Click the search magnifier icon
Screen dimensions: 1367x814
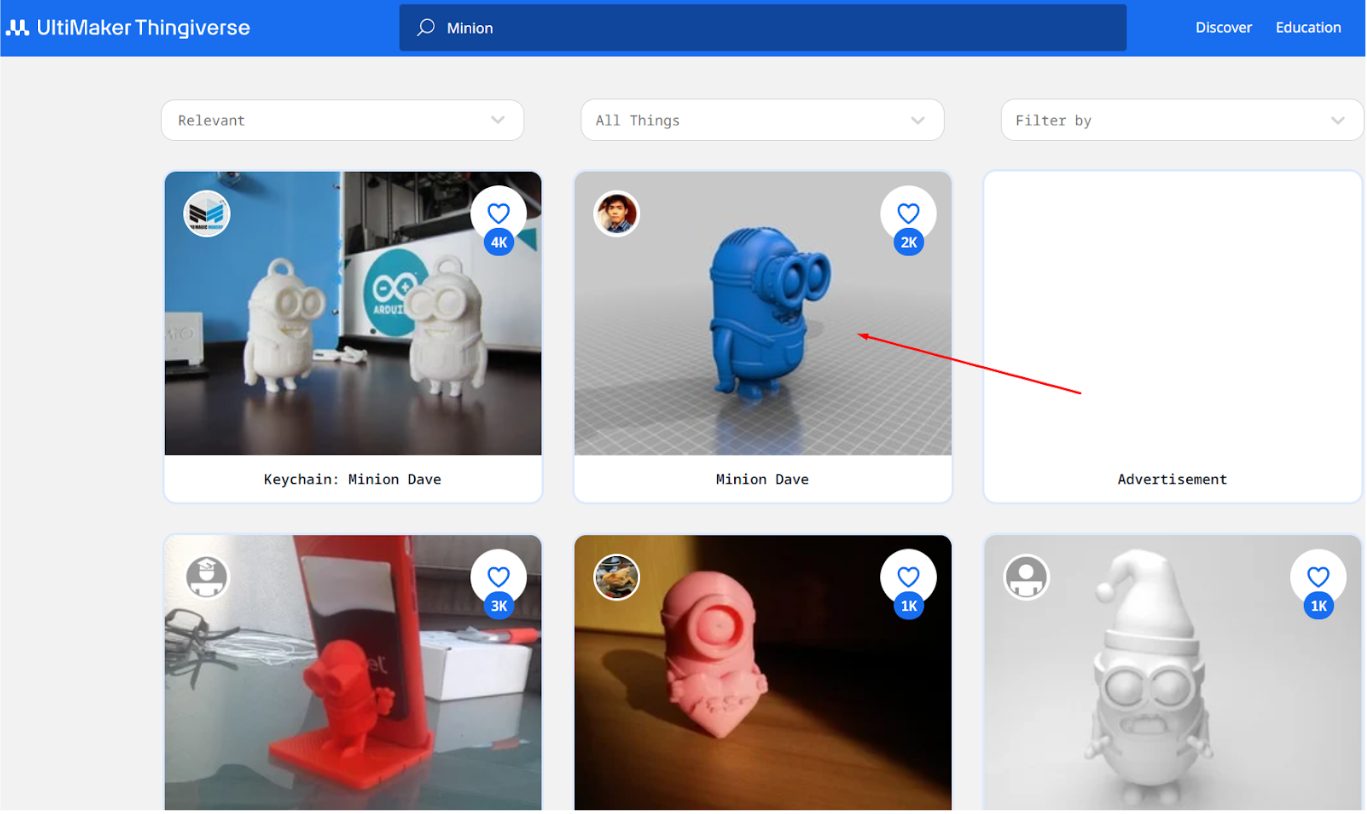click(426, 28)
